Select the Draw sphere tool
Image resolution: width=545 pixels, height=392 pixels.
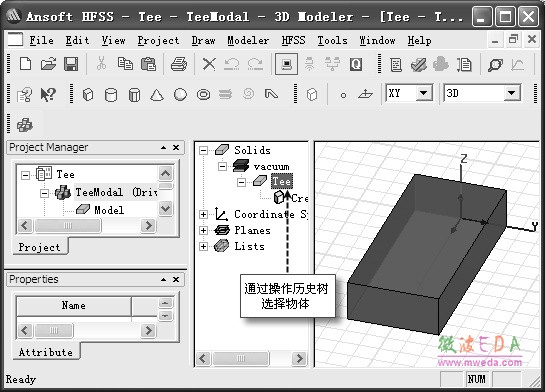pos(180,94)
